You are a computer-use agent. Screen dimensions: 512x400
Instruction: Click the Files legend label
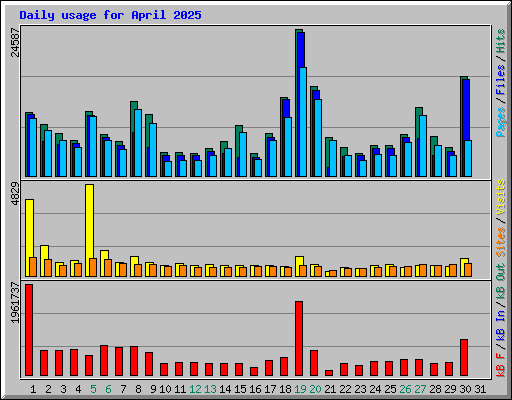pos(501,80)
